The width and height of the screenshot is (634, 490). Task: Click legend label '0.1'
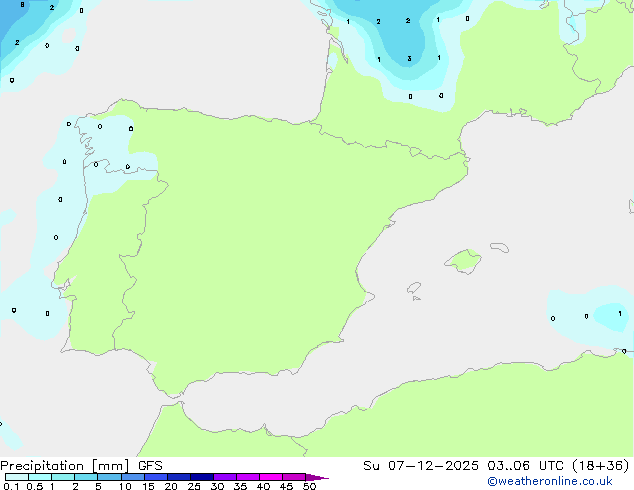tap(11, 486)
